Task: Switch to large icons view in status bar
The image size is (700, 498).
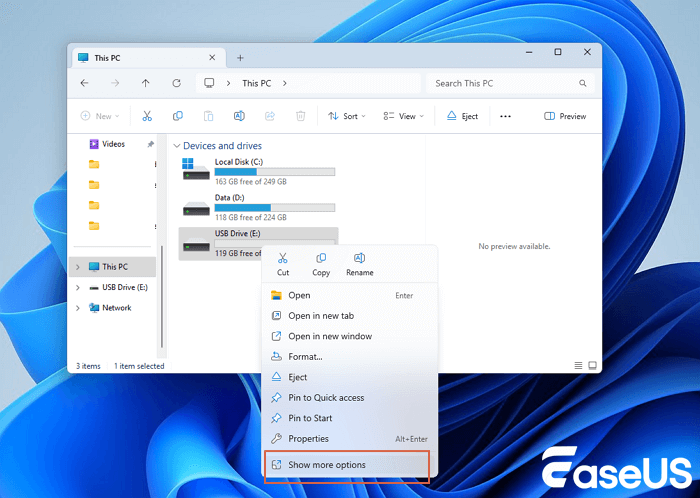Action: click(x=593, y=365)
